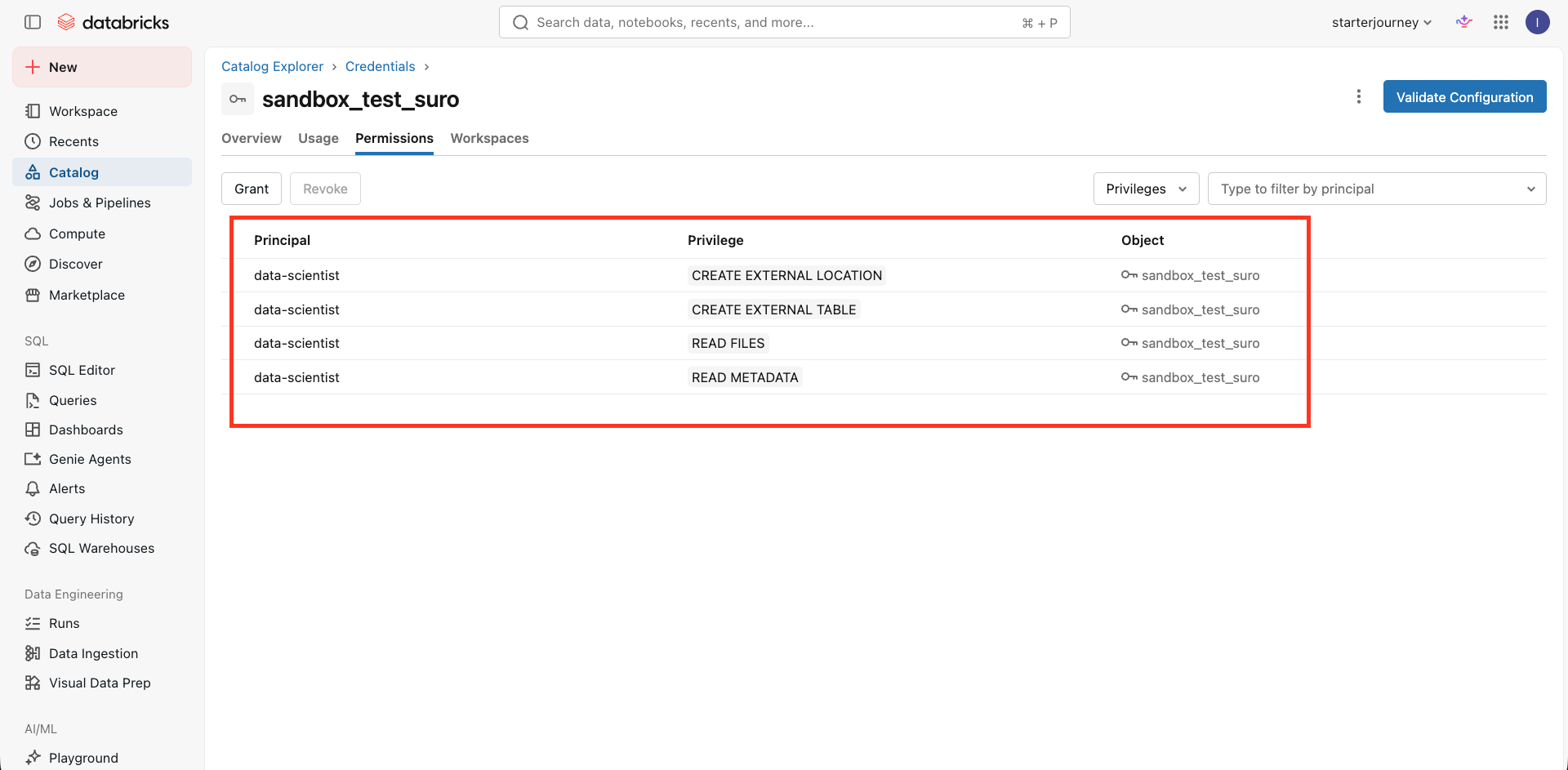Screen dimensions: 1568x770
Task: Open Queries in the sidebar
Action: (102, 400)
